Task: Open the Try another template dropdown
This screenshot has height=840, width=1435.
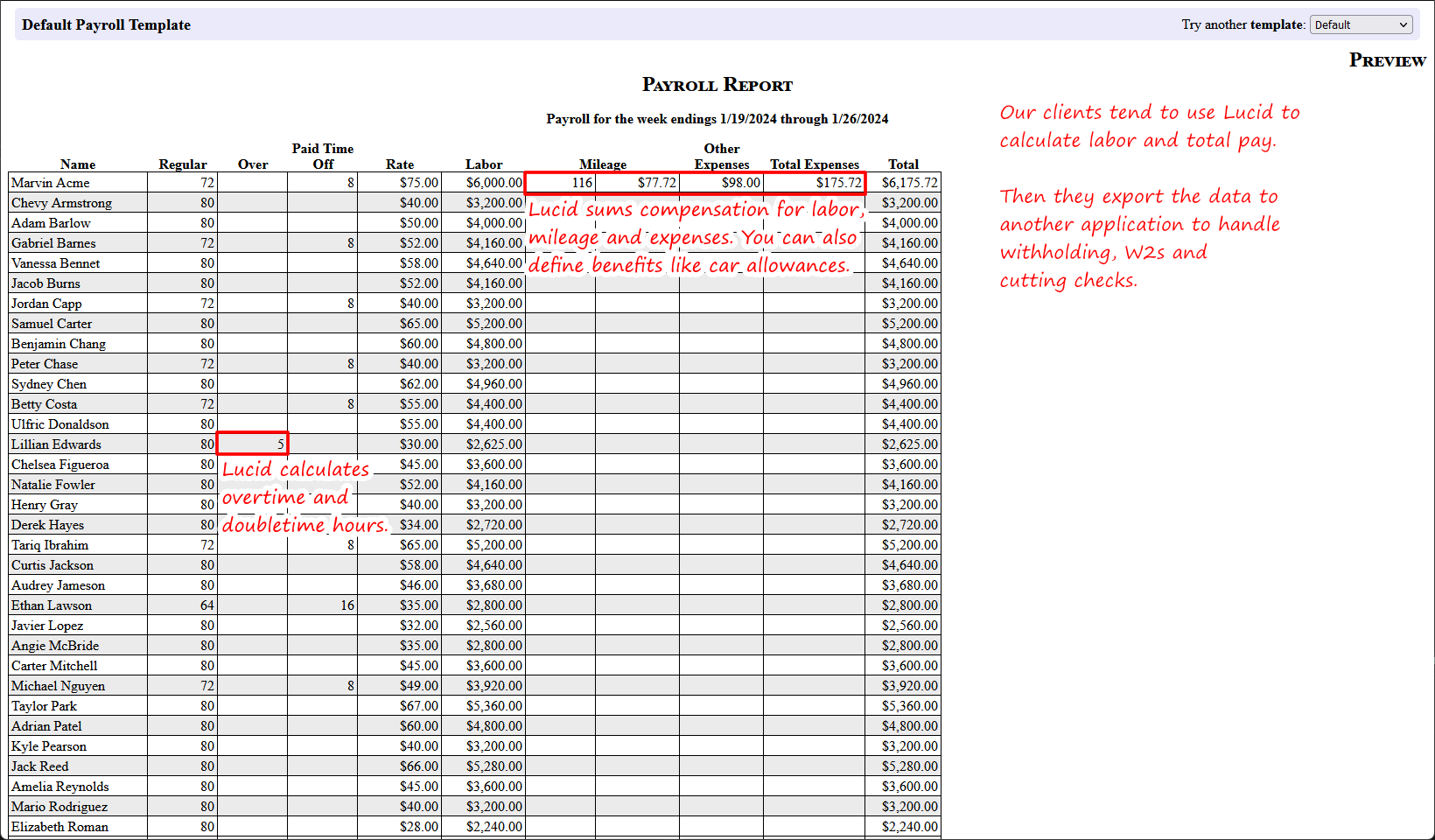Action: click(x=1361, y=24)
